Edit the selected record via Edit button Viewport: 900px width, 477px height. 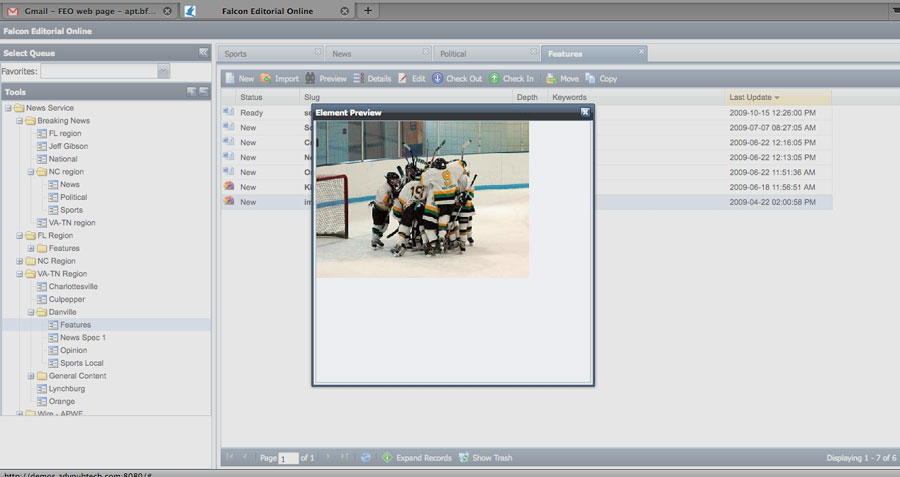[x=411, y=78]
